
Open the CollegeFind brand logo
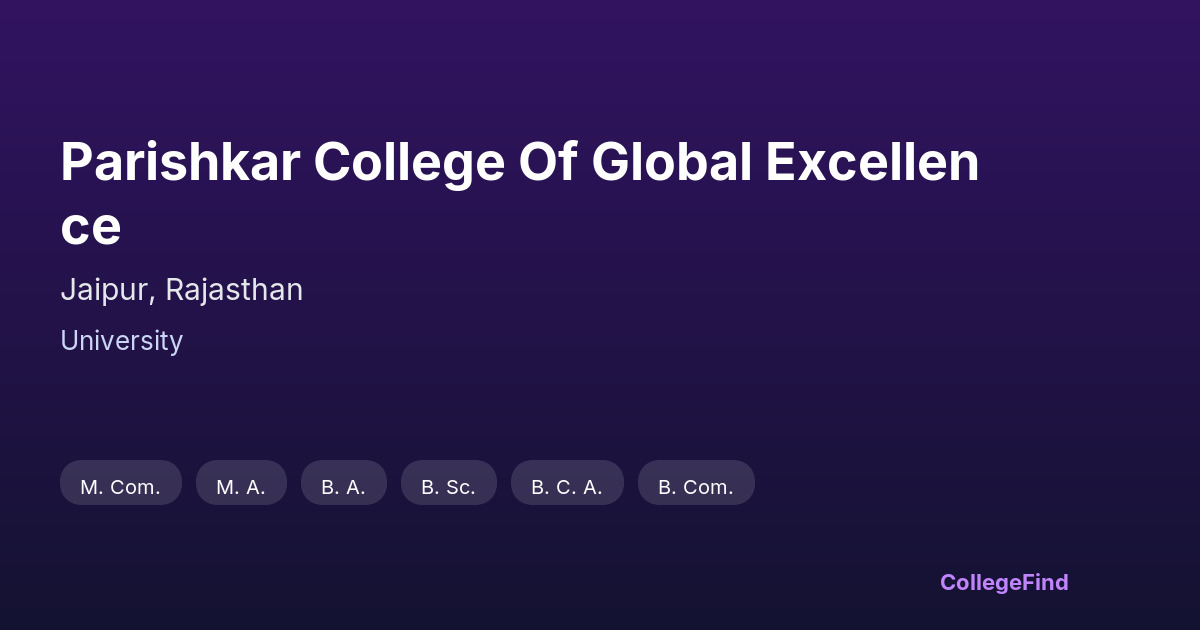point(1004,582)
